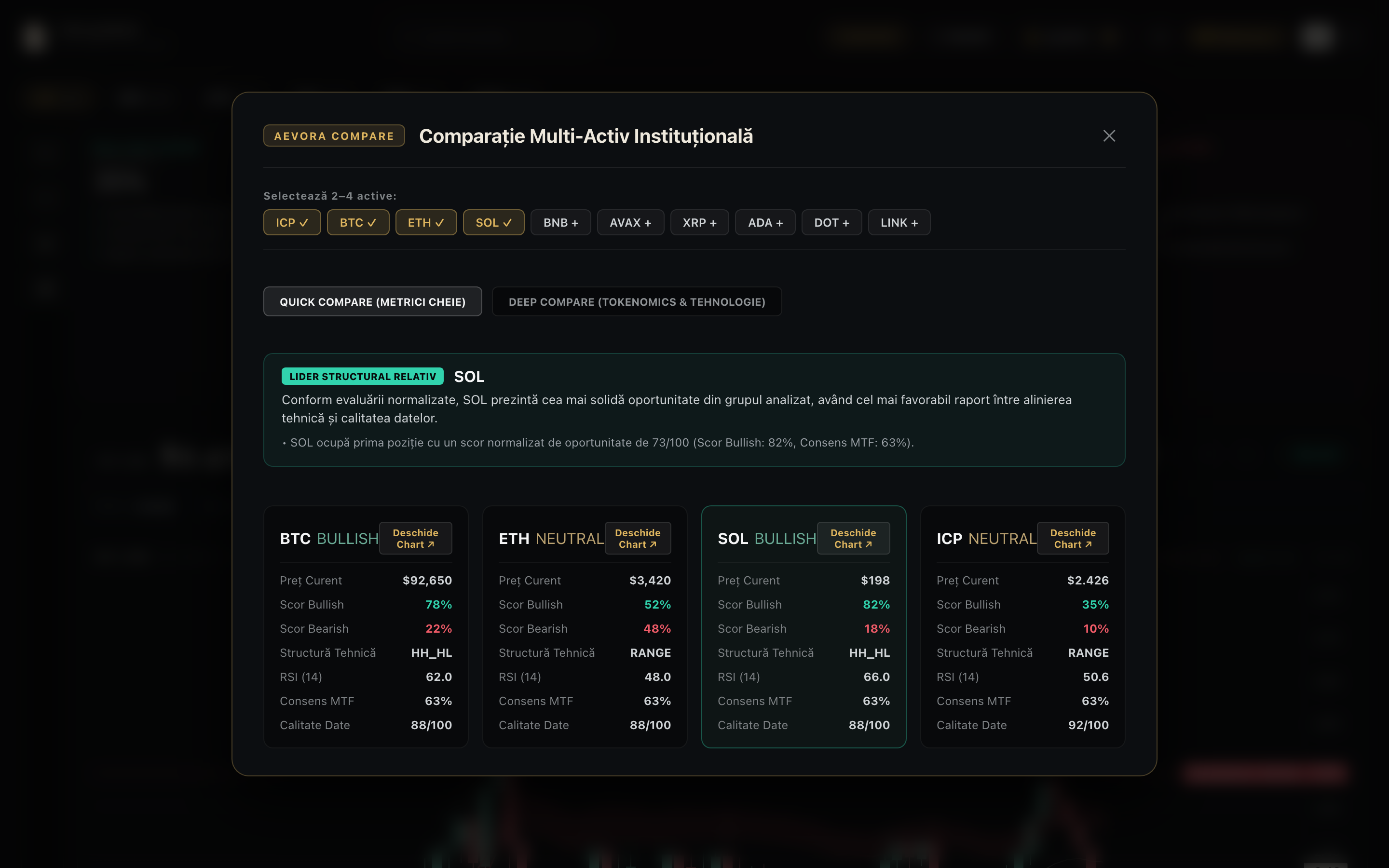The width and height of the screenshot is (1389, 868).
Task: Click the BTC BULLISH card heading
Action: coord(329,539)
